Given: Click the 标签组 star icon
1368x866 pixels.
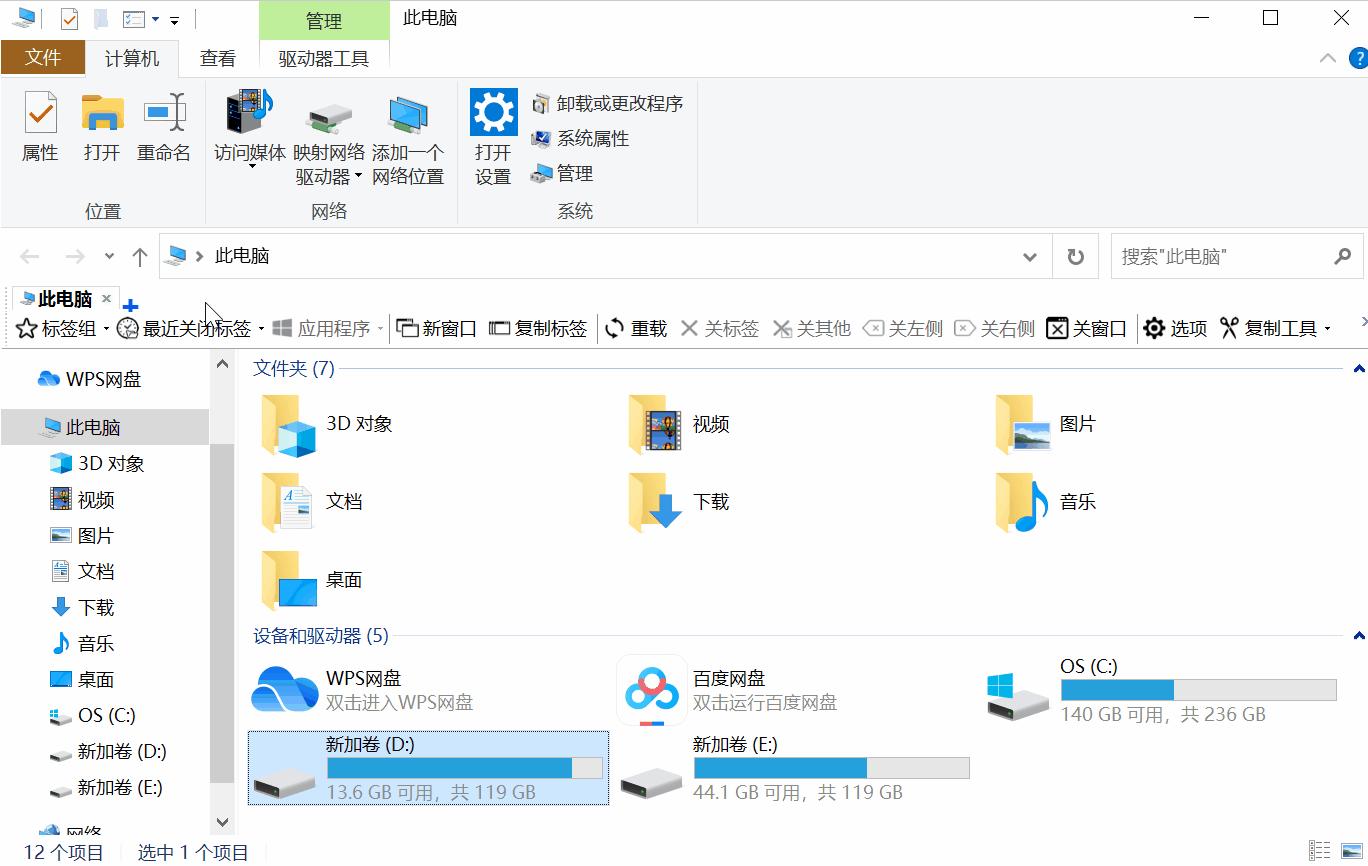Looking at the screenshot, I should pos(23,327).
